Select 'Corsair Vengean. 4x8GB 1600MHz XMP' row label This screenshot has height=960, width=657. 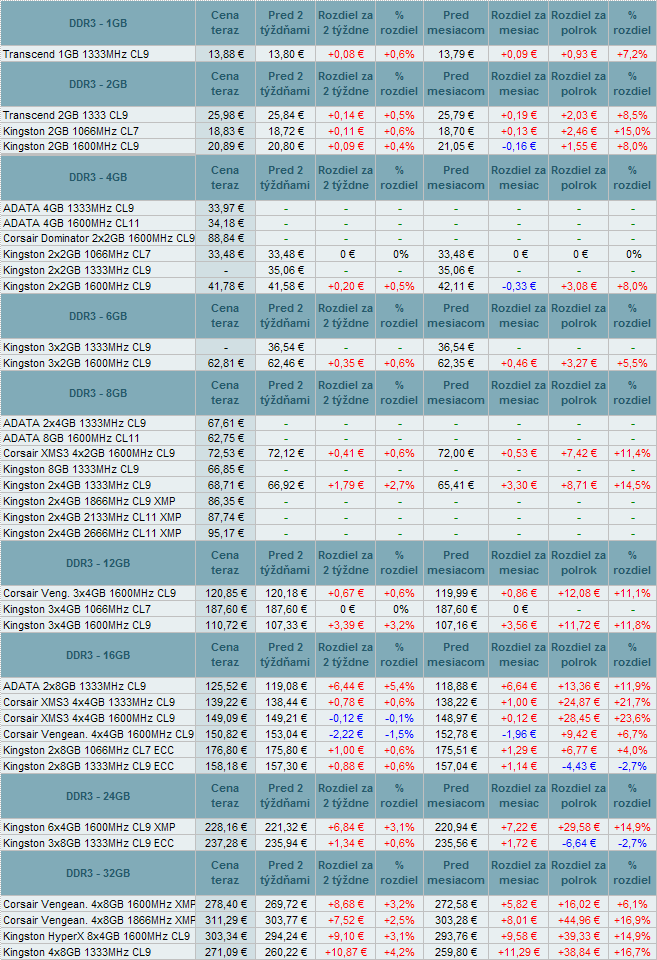tap(99, 904)
